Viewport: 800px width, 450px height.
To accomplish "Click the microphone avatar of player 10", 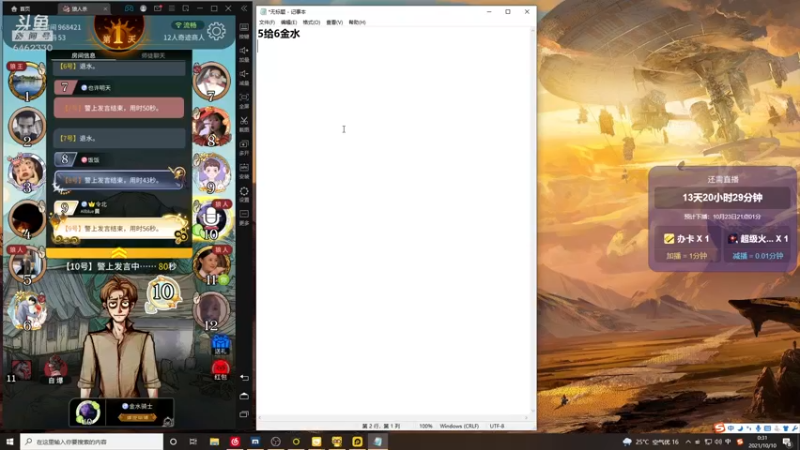I will [x=211, y=219].
